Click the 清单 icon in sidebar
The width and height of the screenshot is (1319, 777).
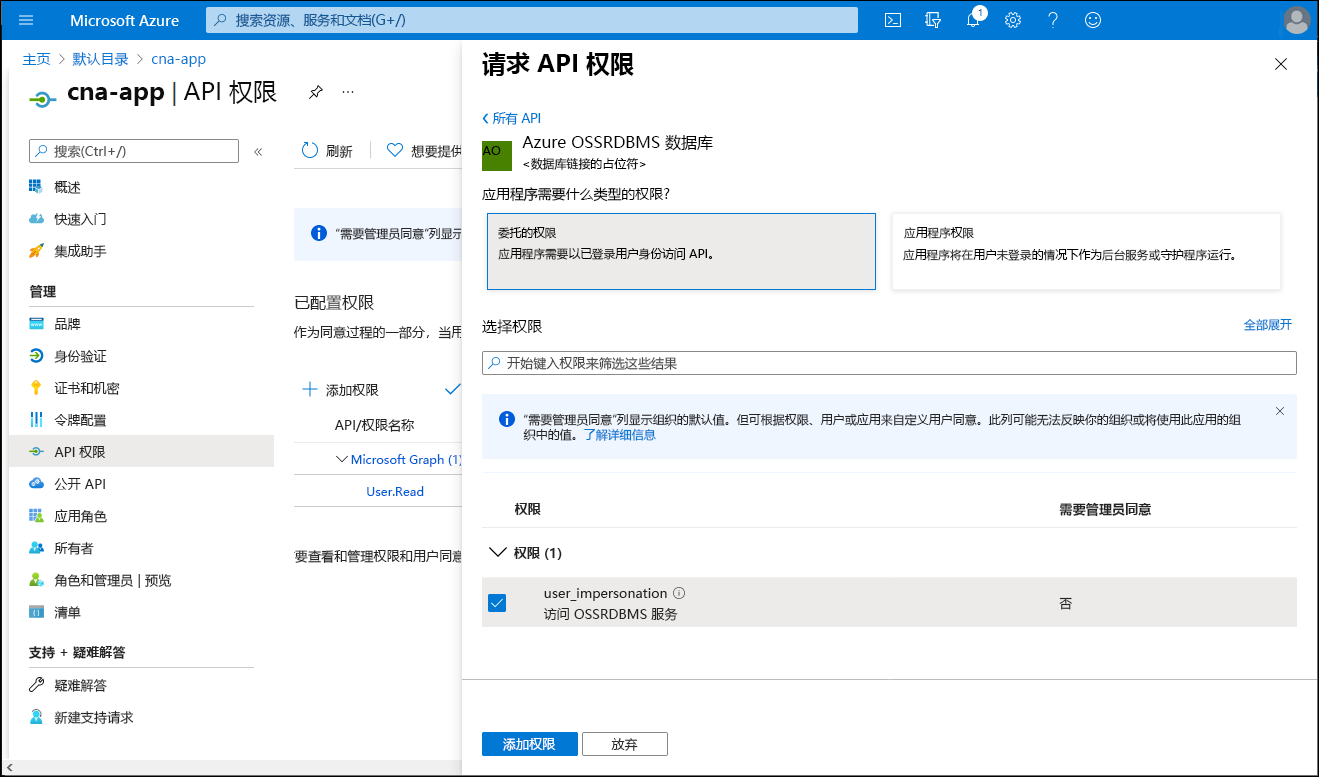tap(36, 612)
